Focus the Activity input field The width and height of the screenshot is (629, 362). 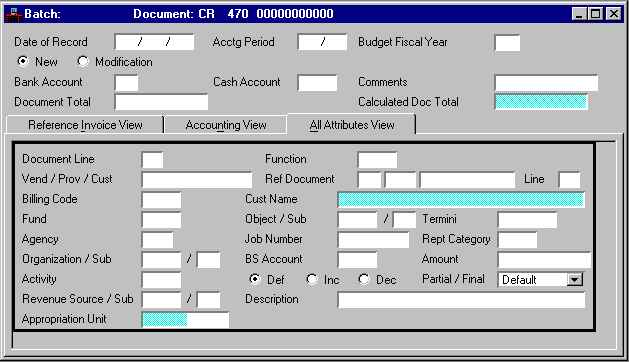(161, 280)
